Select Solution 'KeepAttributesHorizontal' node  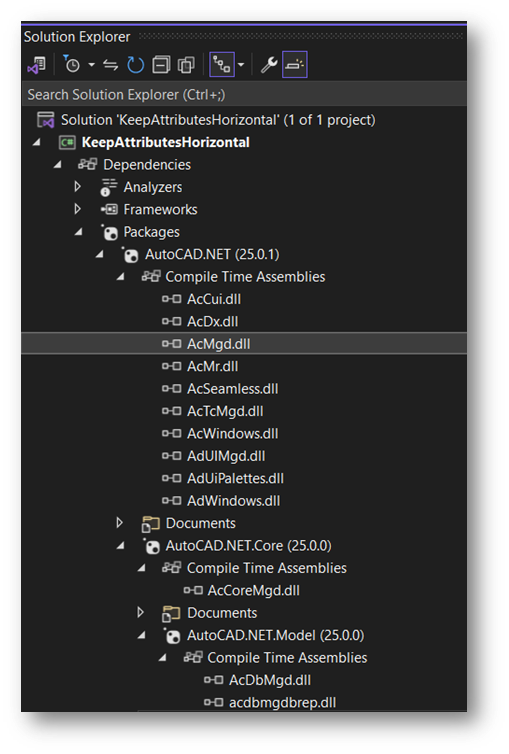(x=218, y=120)
